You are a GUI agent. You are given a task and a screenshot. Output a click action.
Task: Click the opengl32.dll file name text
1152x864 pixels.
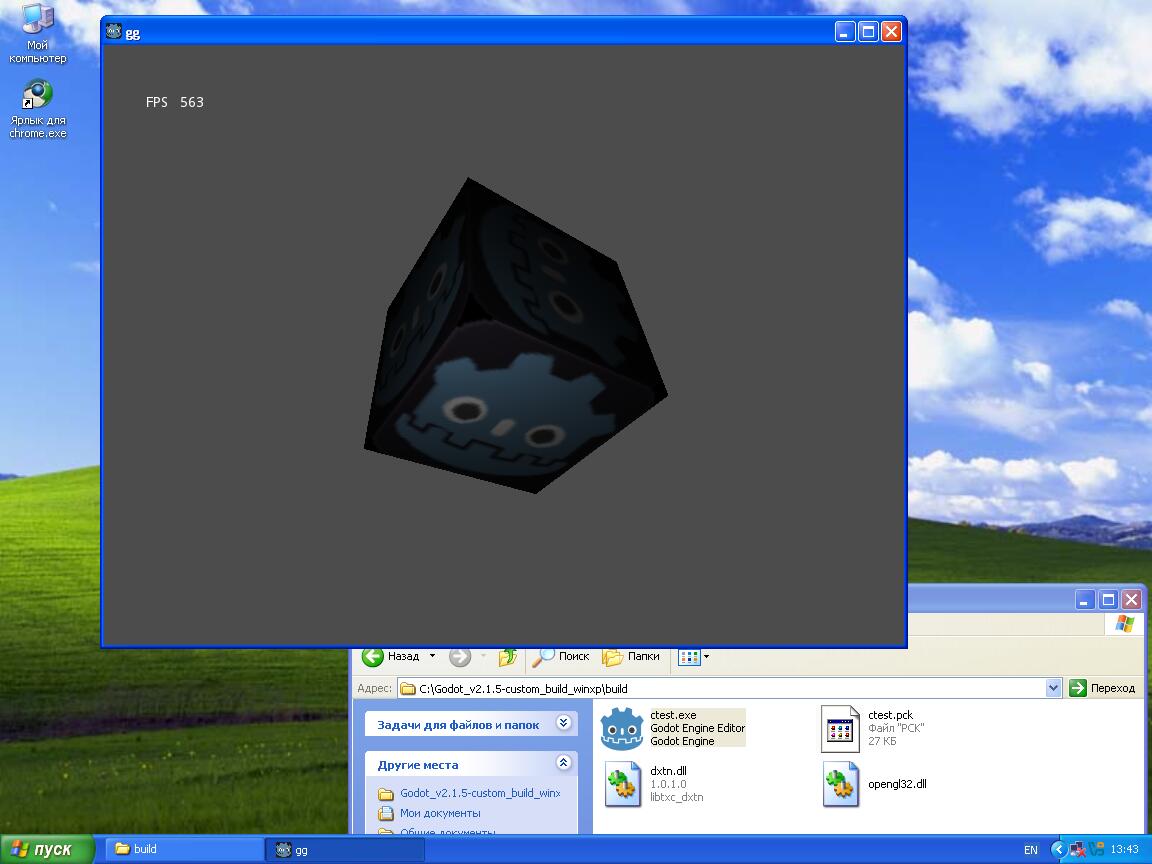[x=897, y=784]
